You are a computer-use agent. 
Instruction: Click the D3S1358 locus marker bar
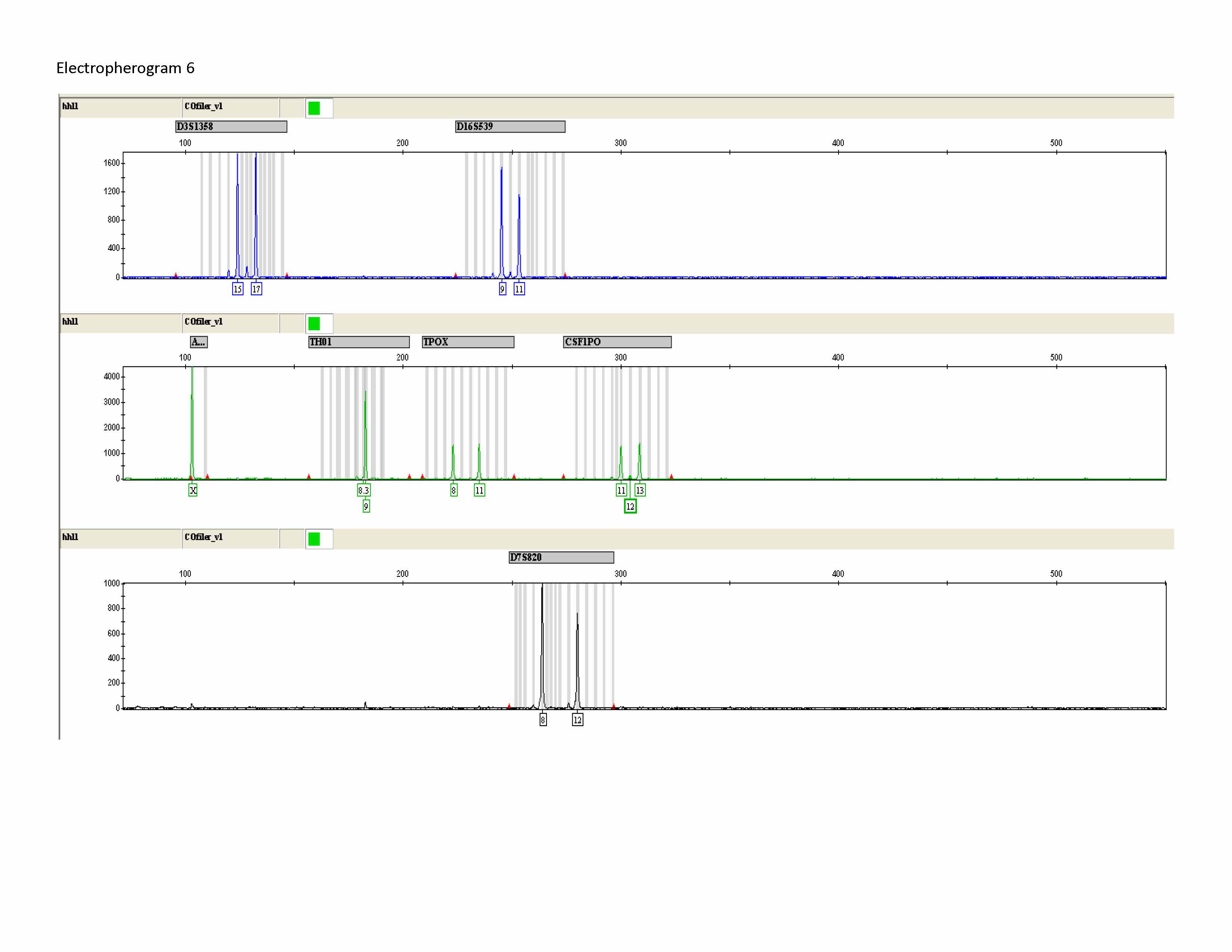(231, 126)
